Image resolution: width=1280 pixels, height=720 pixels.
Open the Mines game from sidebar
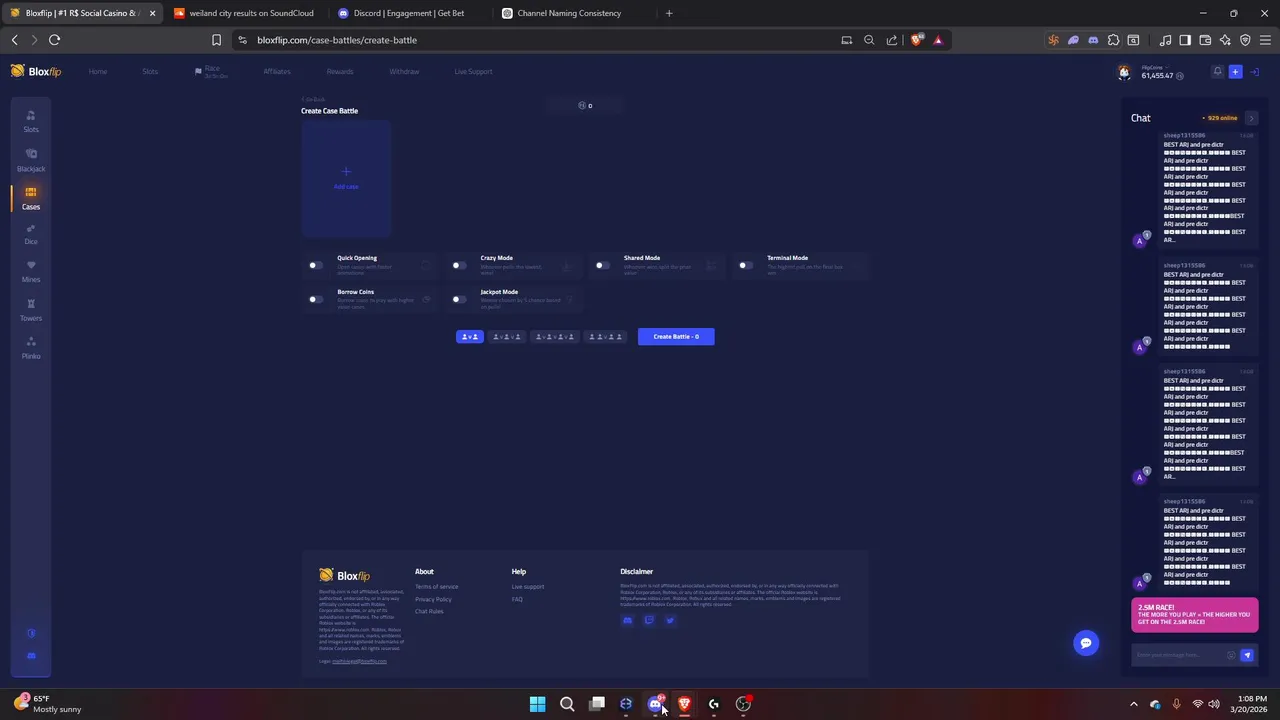[x=31, y=271]
